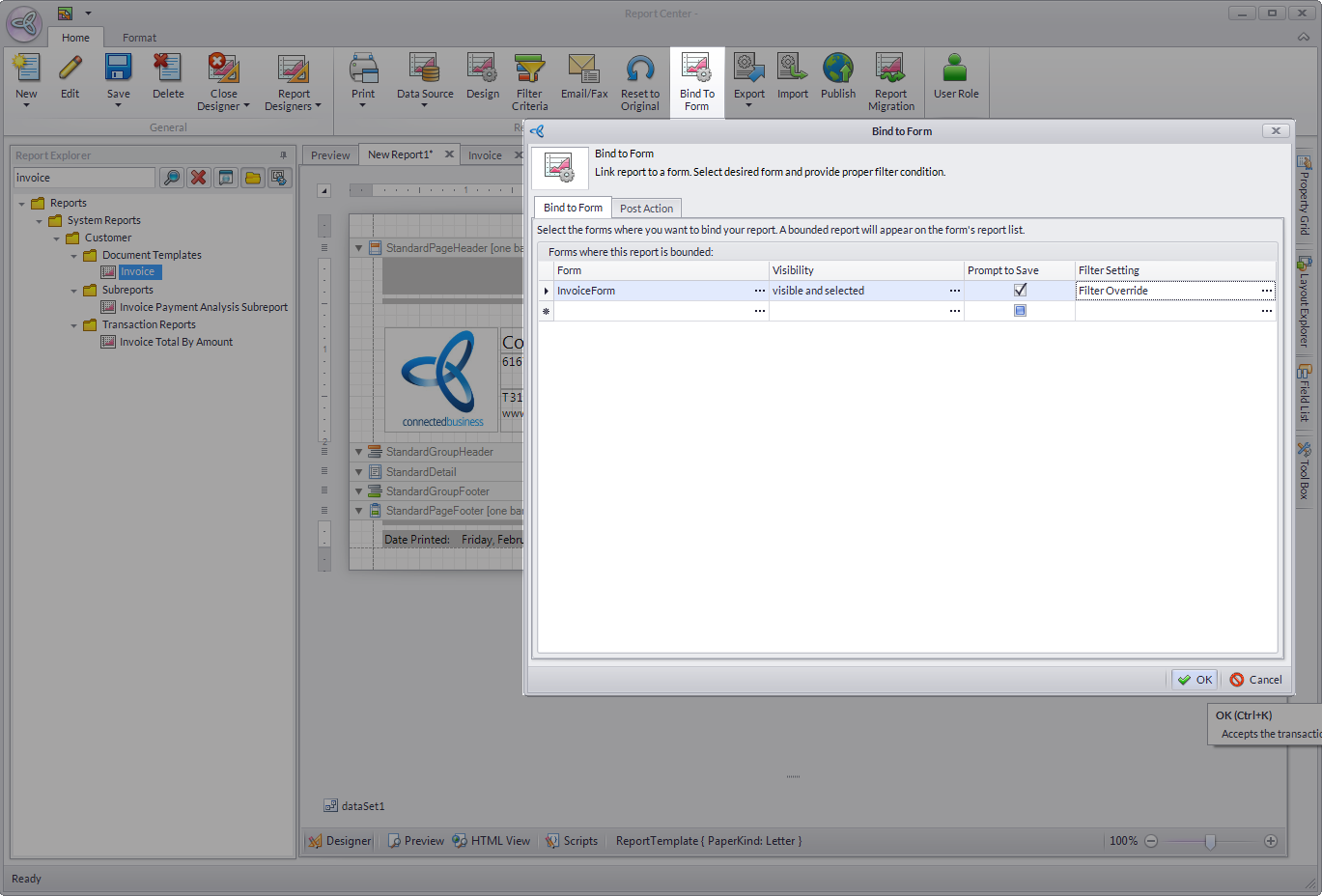Screen dimensions: 1322x896
Task: Click the search icon in Report Explorer
Action: pyautogui.click(x=171, y=178)
